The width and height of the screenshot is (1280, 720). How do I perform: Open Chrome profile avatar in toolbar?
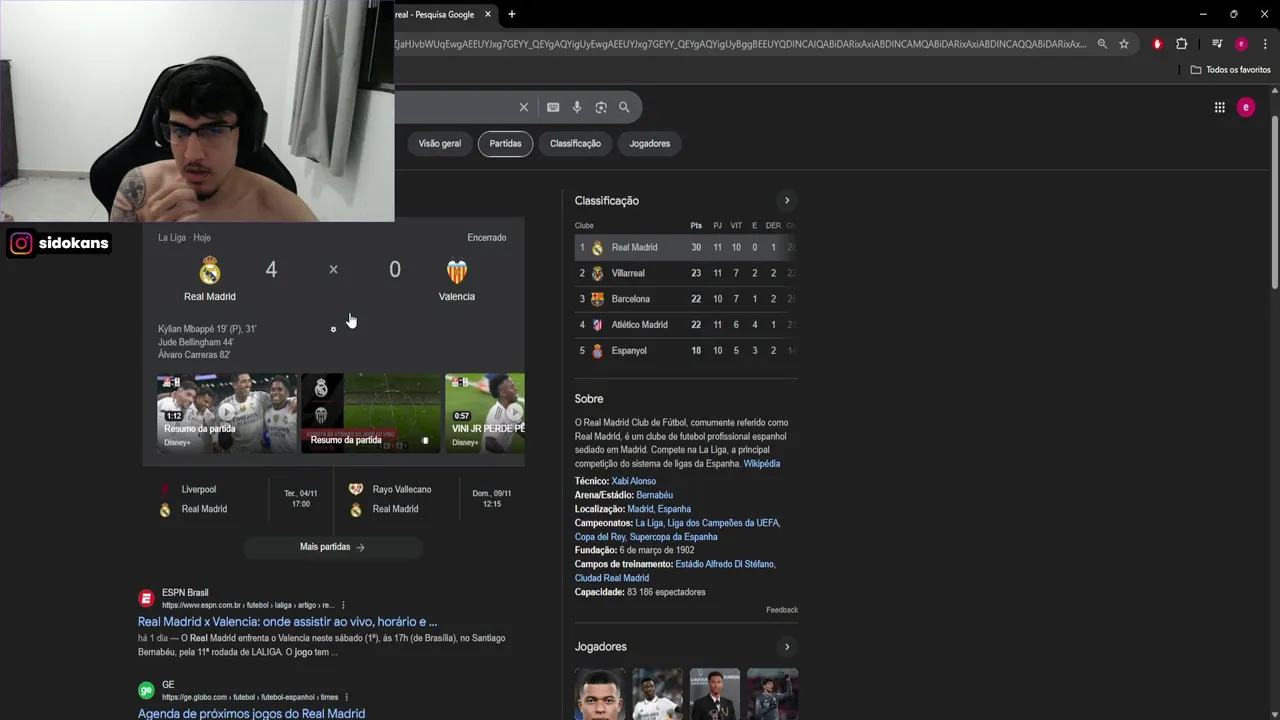(1241, 44)
